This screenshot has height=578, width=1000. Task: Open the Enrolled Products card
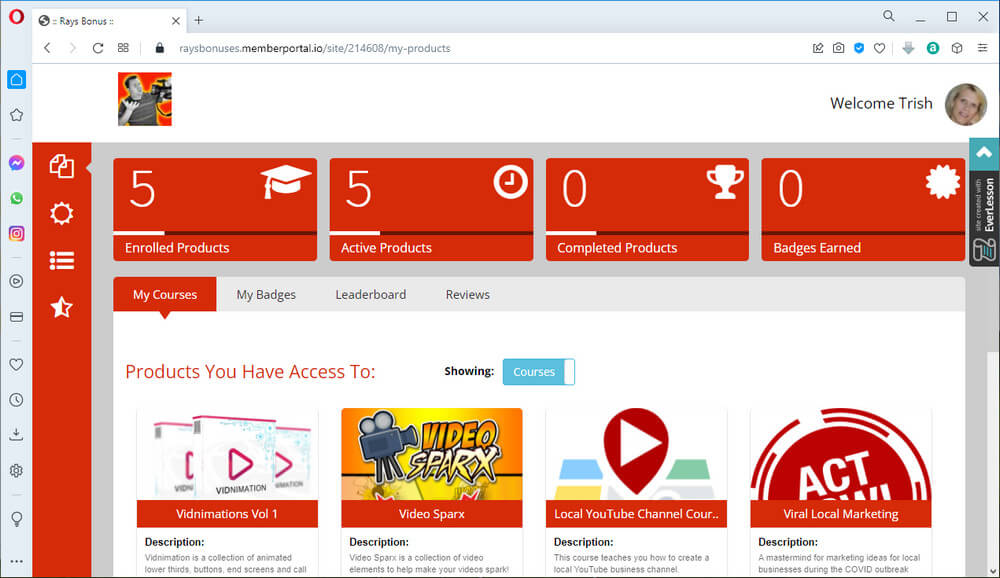(x=215, y=209)
